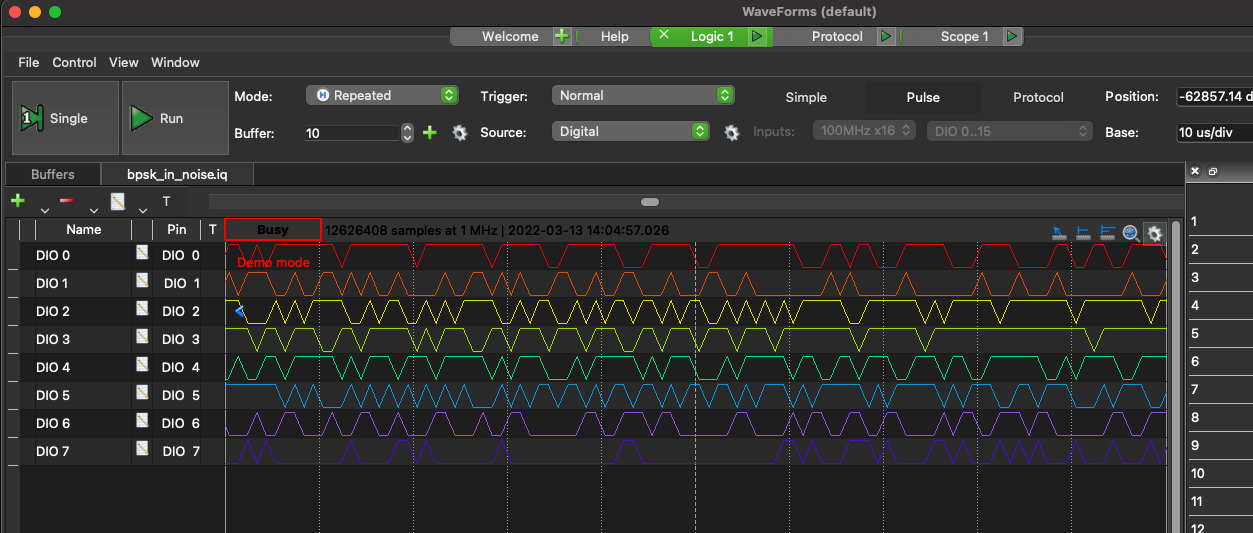The height and width of the screenshot is (533, 1253).
Task: Open the Source dropdown set to Digital
Action: click(631, 131)
